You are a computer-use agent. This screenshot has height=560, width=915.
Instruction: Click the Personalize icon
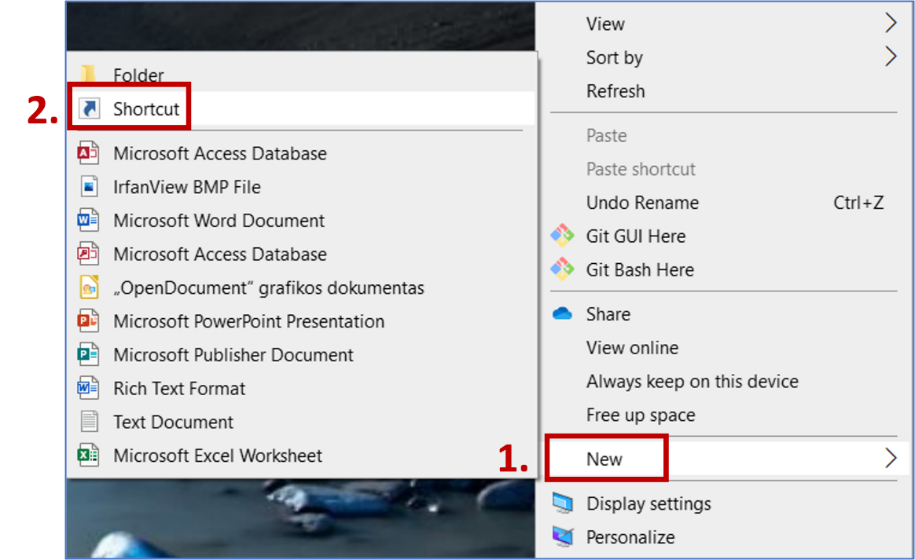pos(563,537)
